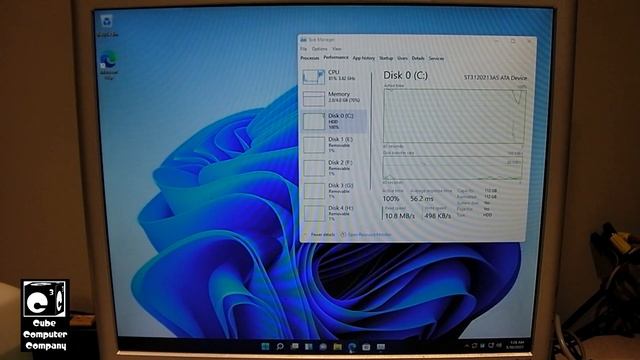Collapse Task Manager with Fewer details
Viewport: 640px width, 360px height.
pyautogui.click(x=320, y=235)
